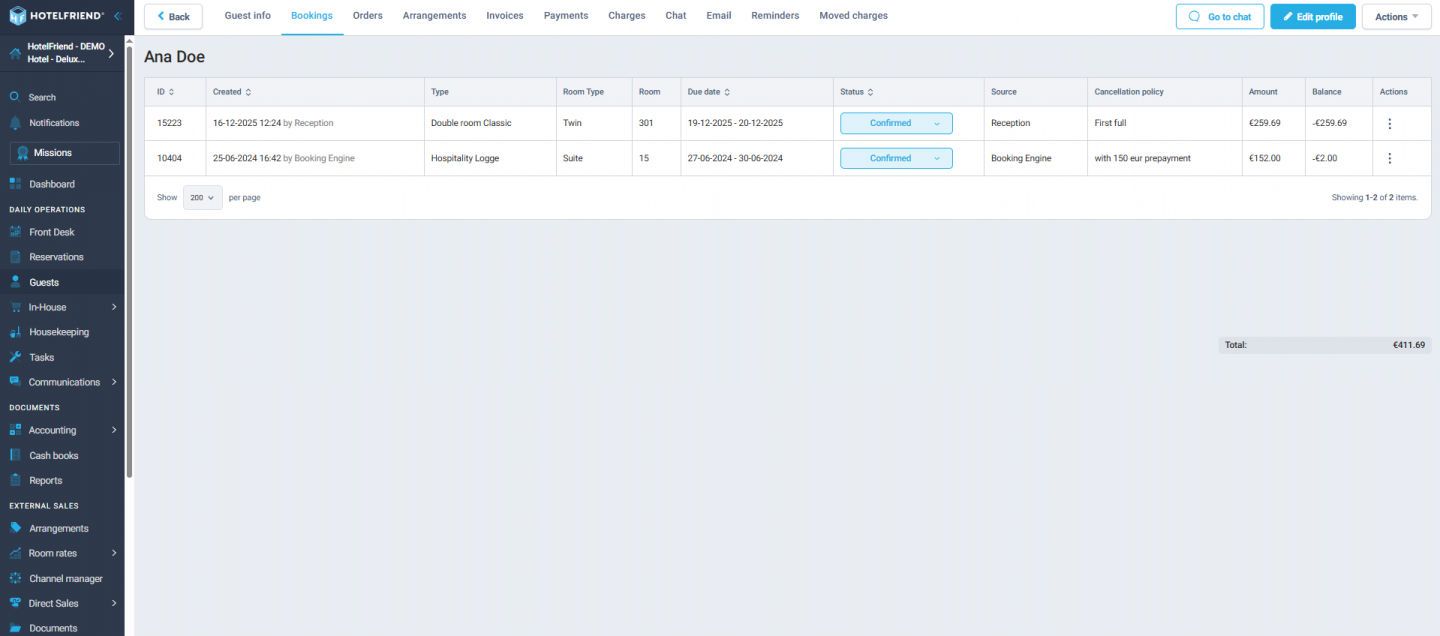Image resolution: width=1440 pixels, height=636 pixels.
Task: Click the Tasks wrench icon
Action: coord(15,357)
